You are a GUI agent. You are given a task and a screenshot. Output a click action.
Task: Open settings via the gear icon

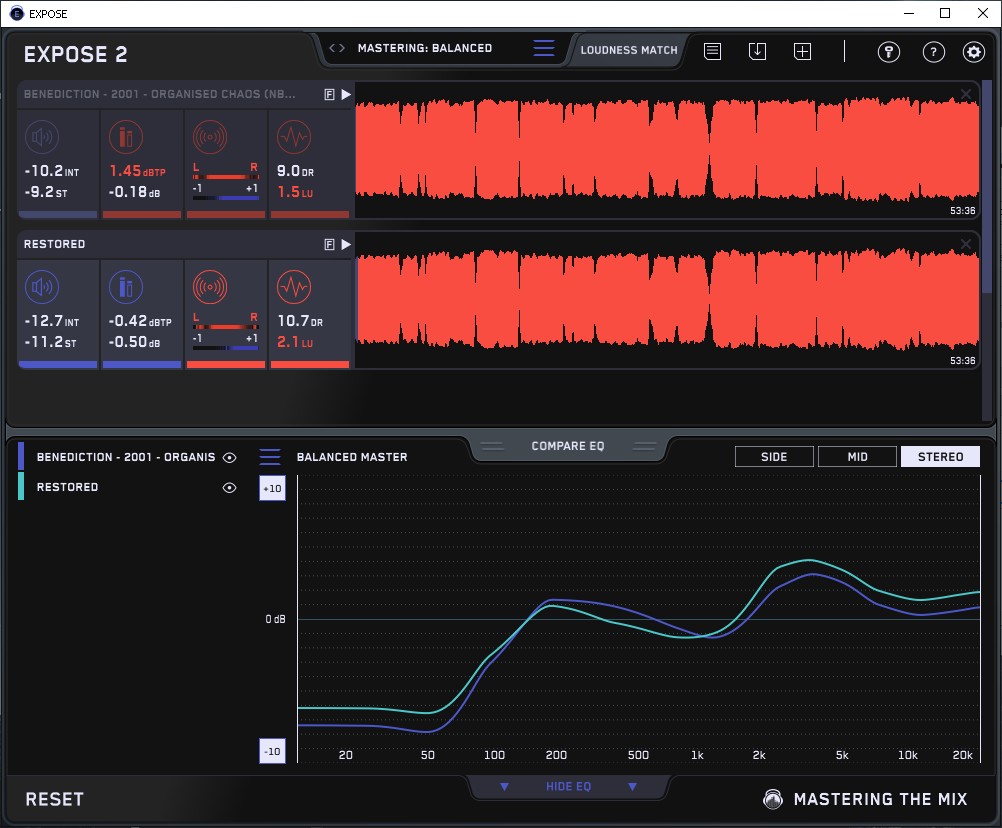tap(973, 52)
